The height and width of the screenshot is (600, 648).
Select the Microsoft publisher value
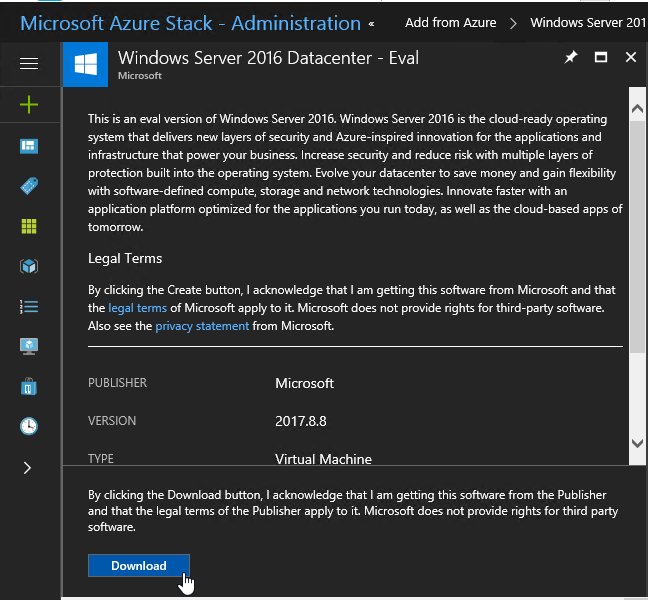tap(305, 383)
